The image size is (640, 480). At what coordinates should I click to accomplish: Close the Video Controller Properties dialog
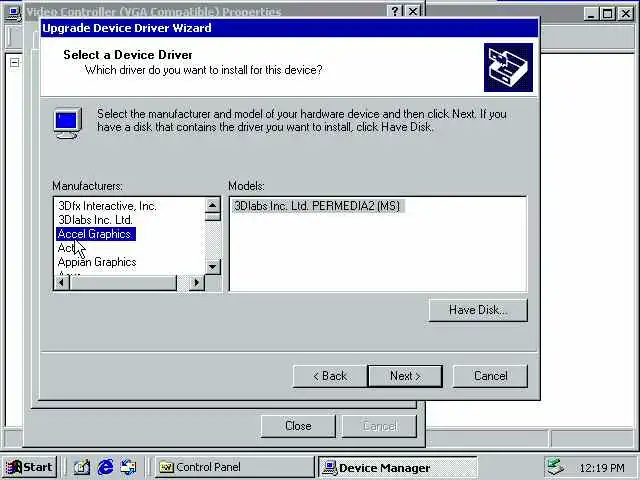tap(413, 11)
